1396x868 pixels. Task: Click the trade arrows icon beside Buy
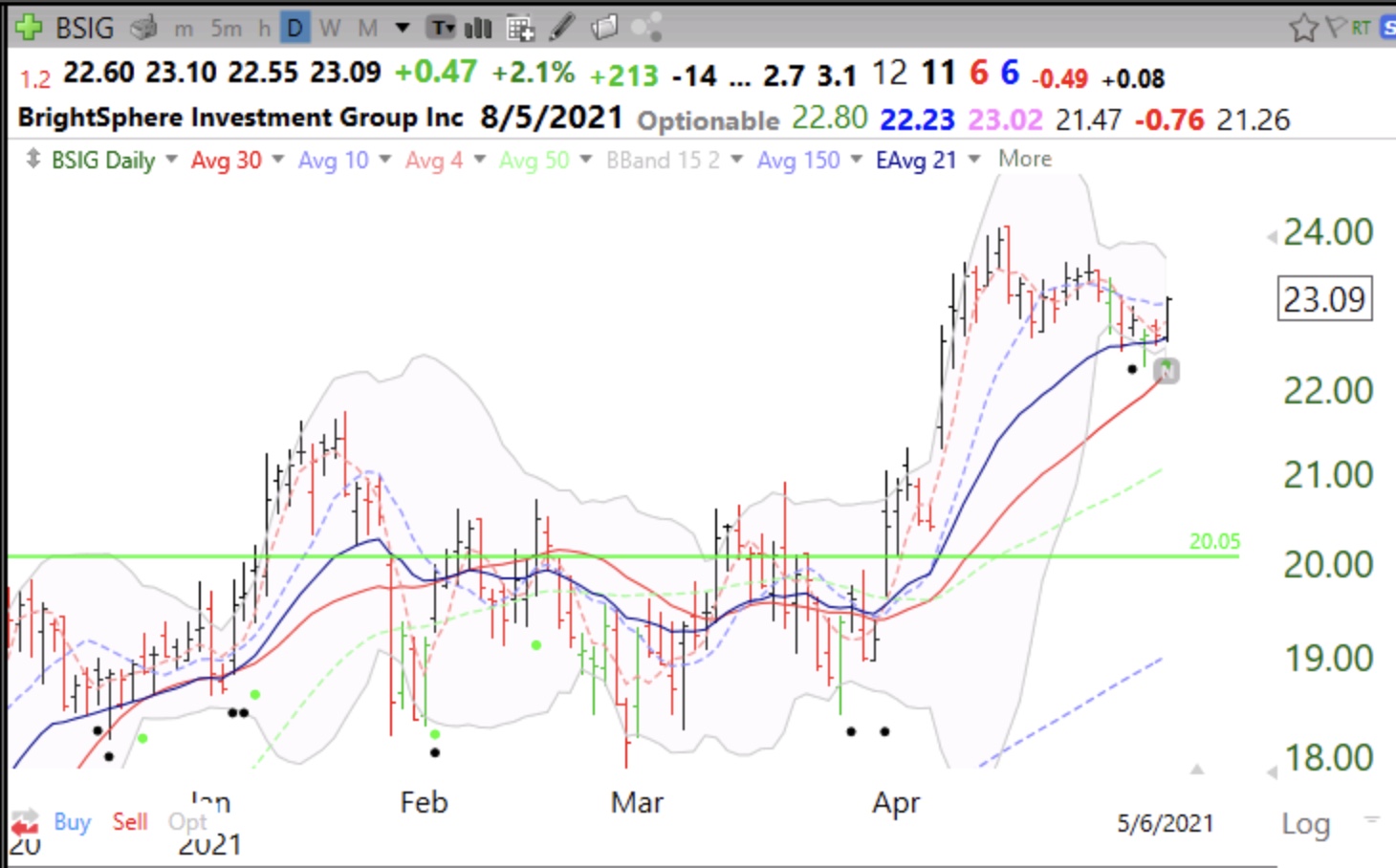(25, 821)
